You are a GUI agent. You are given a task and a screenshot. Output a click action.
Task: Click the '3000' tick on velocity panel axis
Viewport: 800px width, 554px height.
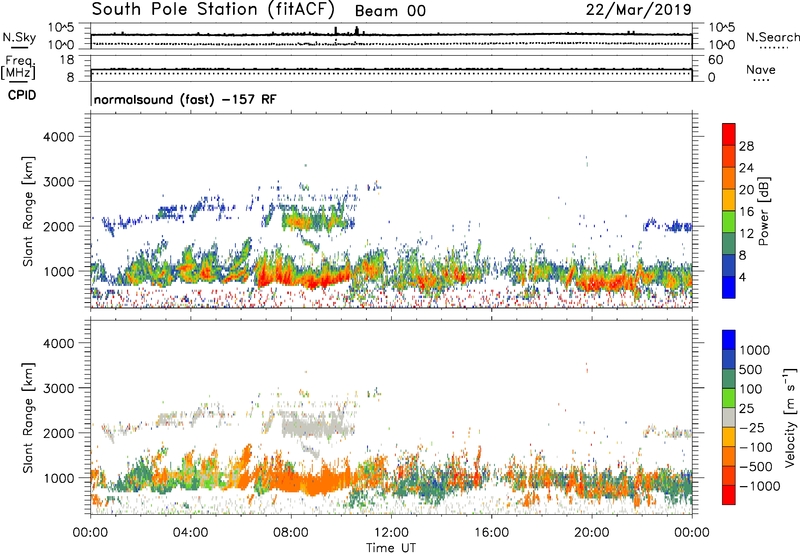pyautogui.click(x=59, y=388)
